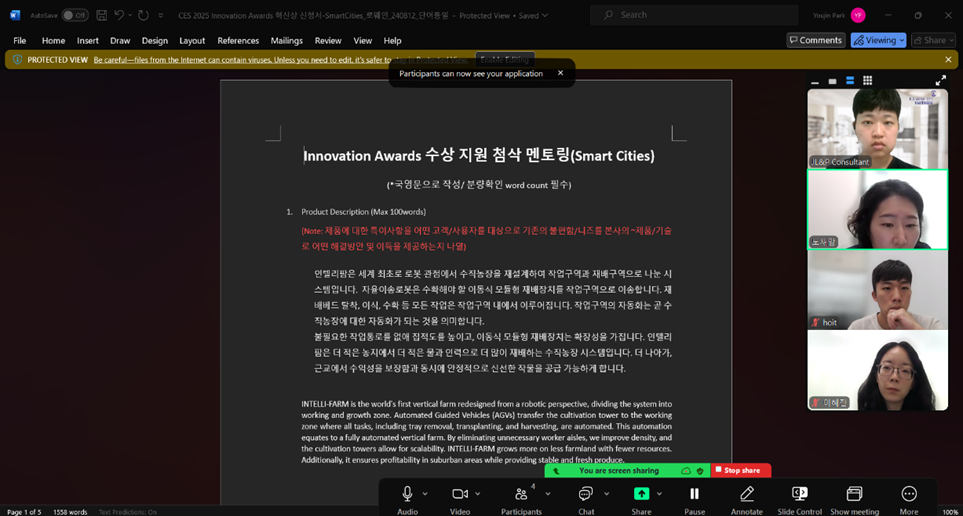Click Zoom panel full-screen expand arrows
This screenshot has height=516, width=963.
point(940,80)
